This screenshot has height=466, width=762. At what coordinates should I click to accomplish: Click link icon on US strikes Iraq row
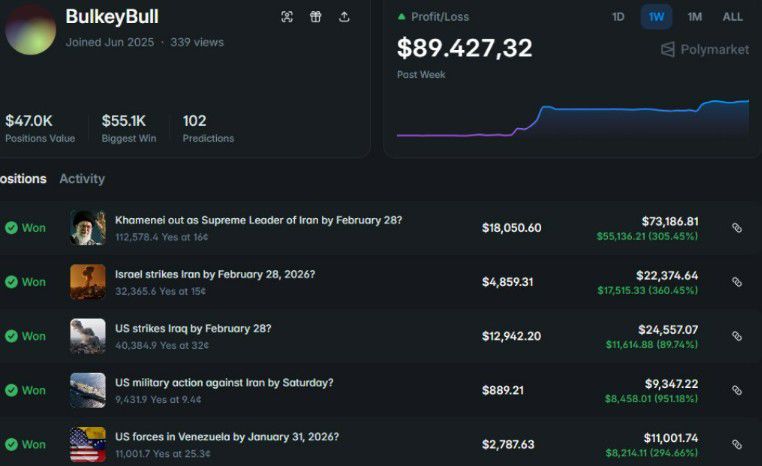(x=737, y=336)
